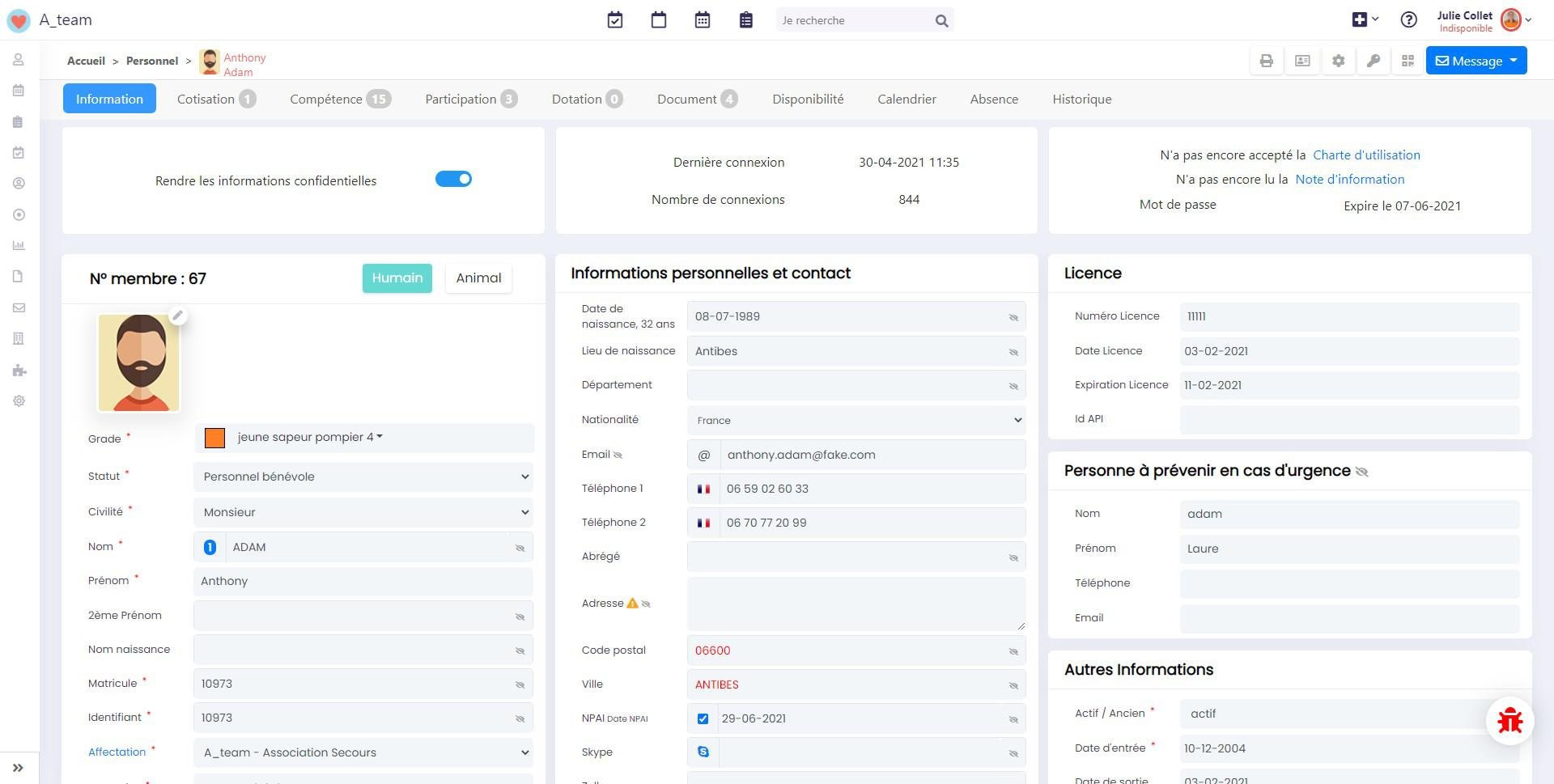Toggle the eye icon in Lieu de naissance field
Image resolution: width=1554 pixels, height=784 pixels.
point(1013,352)
